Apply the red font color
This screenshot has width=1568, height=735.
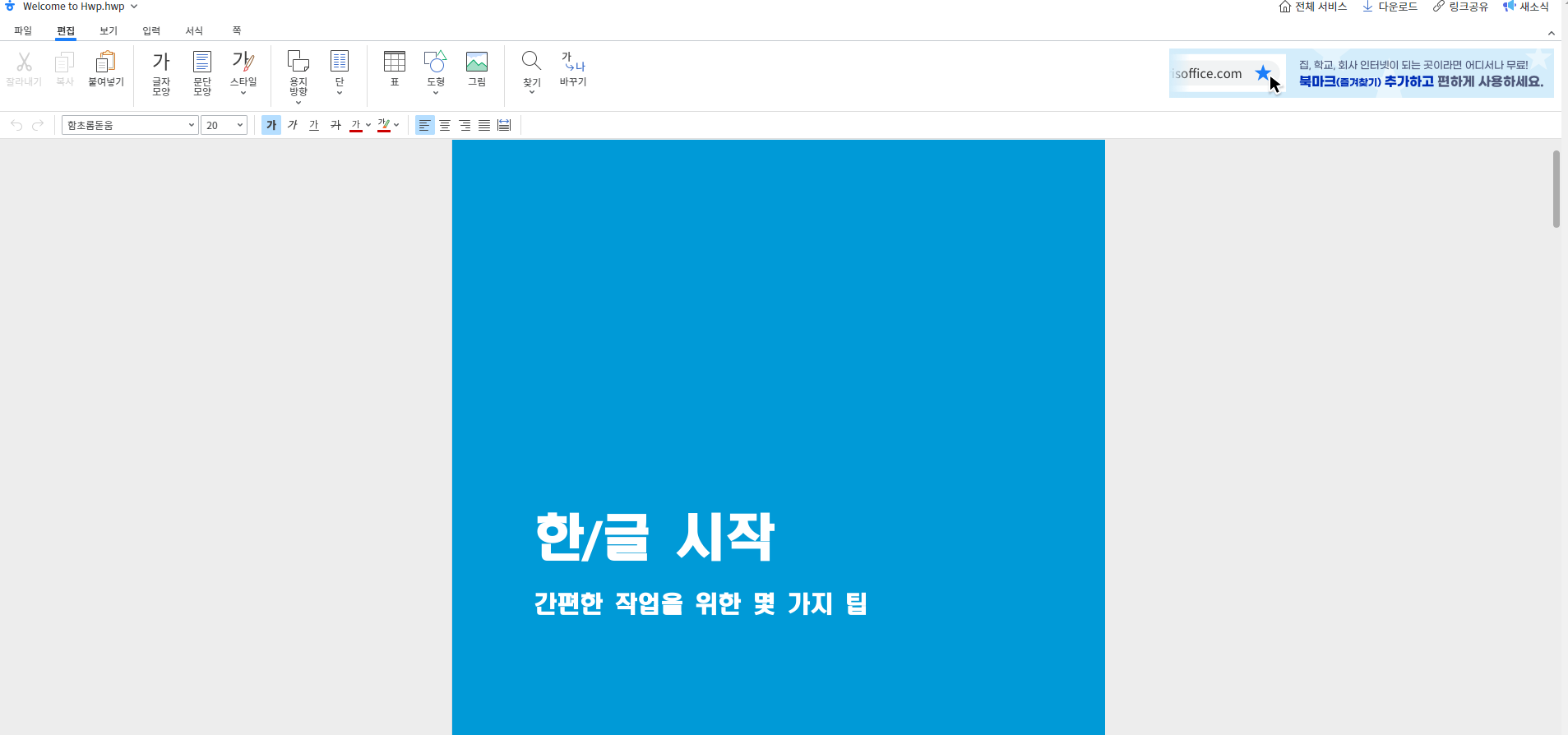356,125
